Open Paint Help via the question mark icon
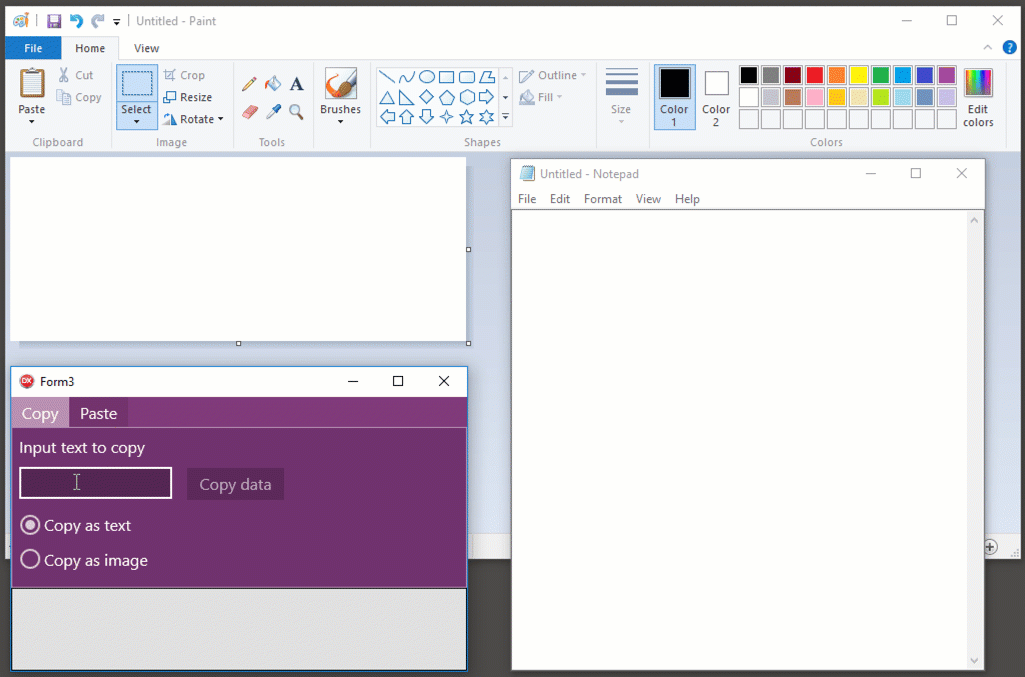Screen dimensions: 1025x677 (1009, 48)
